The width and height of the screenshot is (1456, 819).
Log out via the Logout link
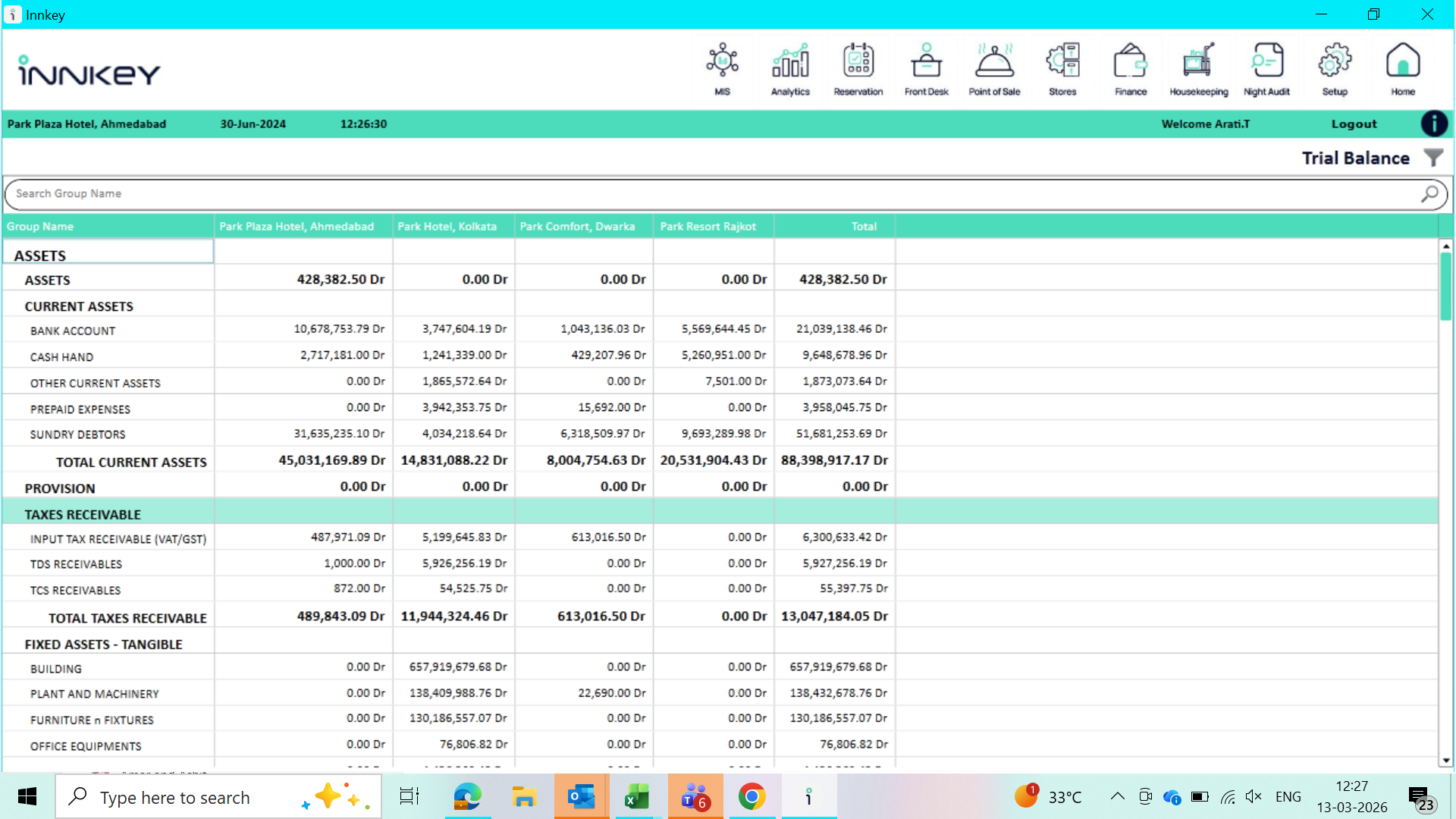click(x=1354, y=124)
